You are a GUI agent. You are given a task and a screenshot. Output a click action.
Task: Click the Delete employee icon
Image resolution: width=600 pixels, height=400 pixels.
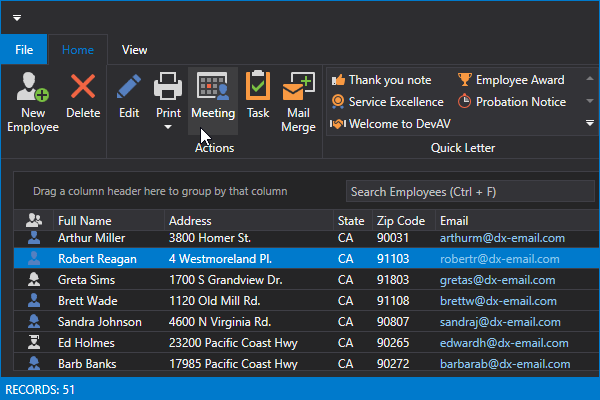point(83,88)
